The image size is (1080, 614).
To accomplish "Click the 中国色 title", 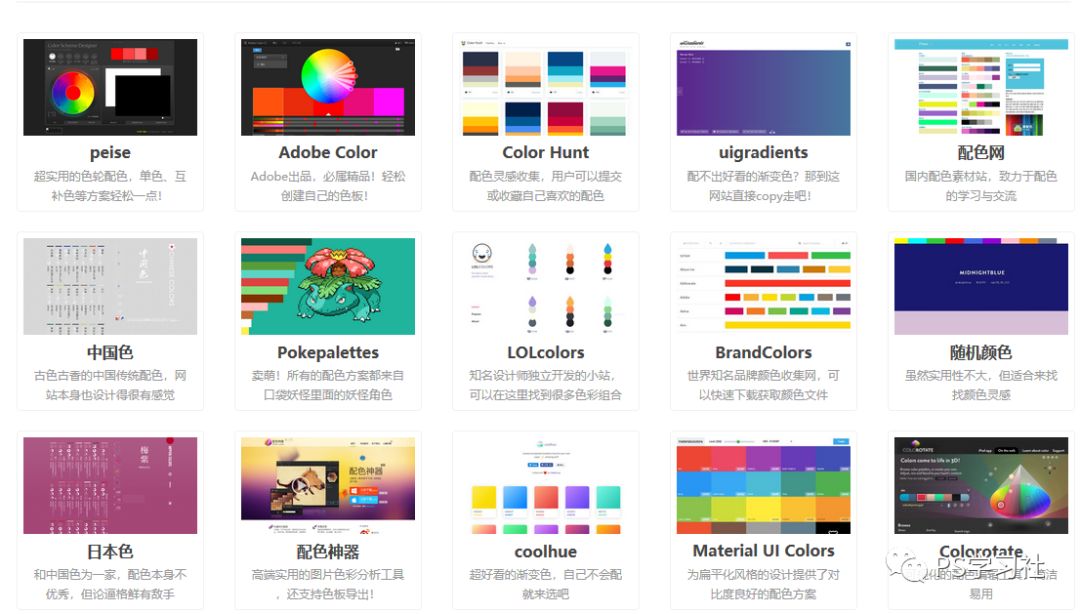I will point(110,352).
